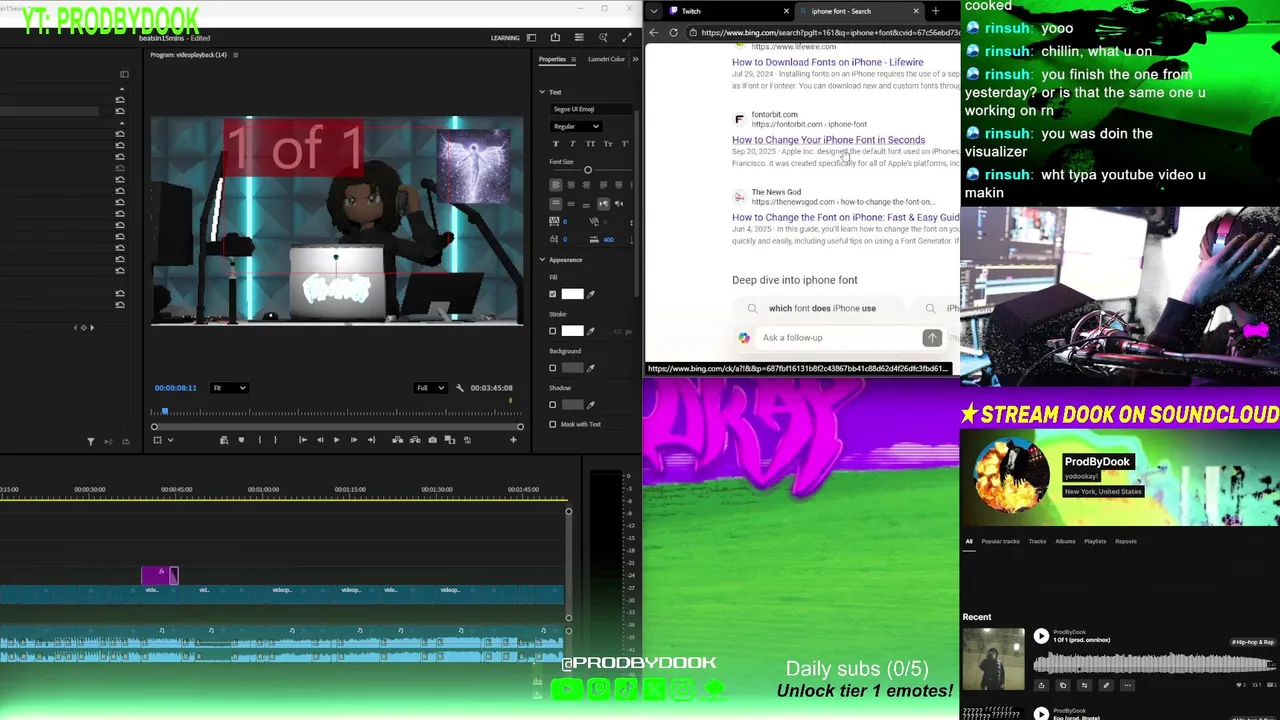Image resolution: width=1280 pixels, height=720 pixels.
Task: Play the program monitor video
Action: (x=336, y=440)
